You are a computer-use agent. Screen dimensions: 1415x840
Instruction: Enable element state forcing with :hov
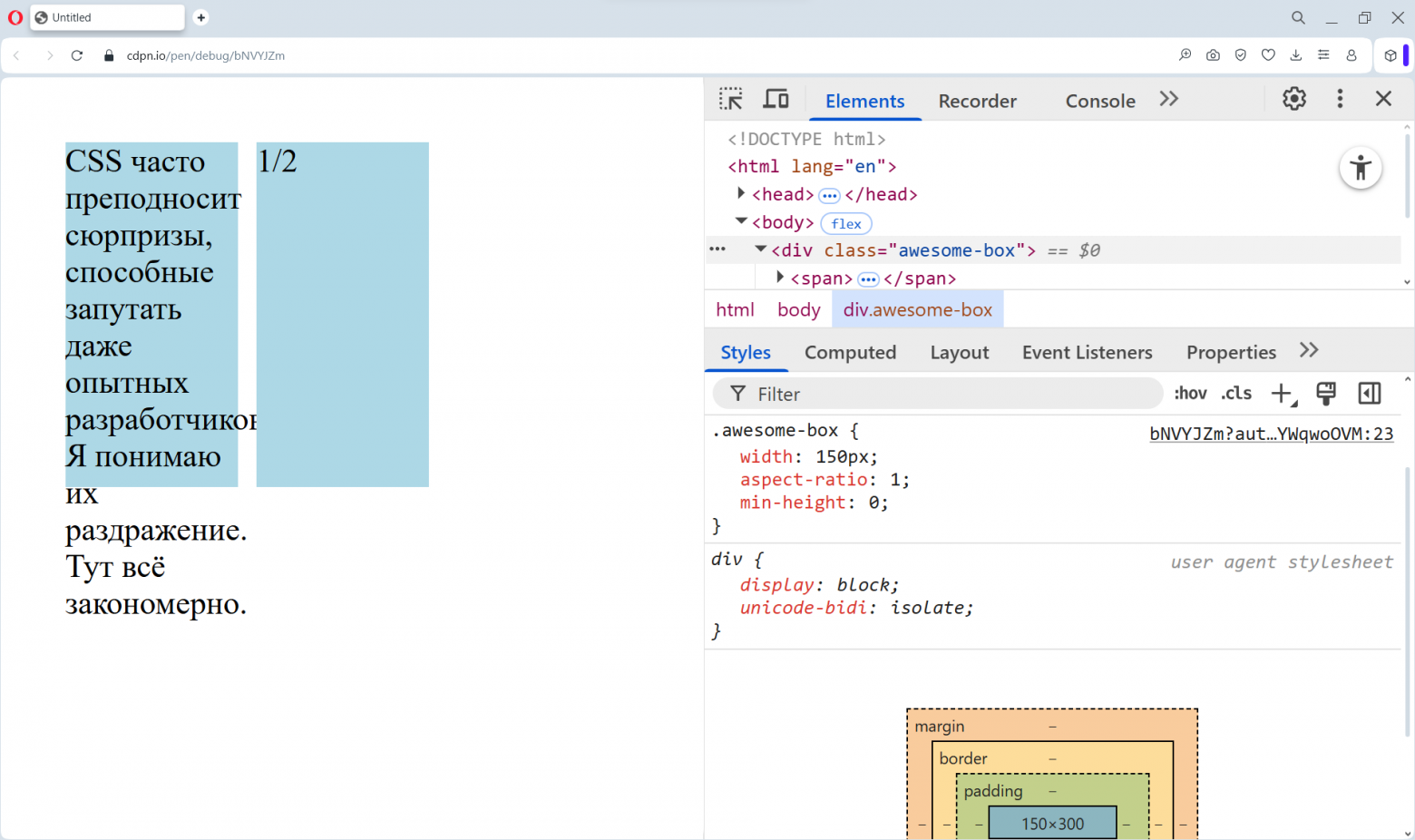[x=1190, y=393]
